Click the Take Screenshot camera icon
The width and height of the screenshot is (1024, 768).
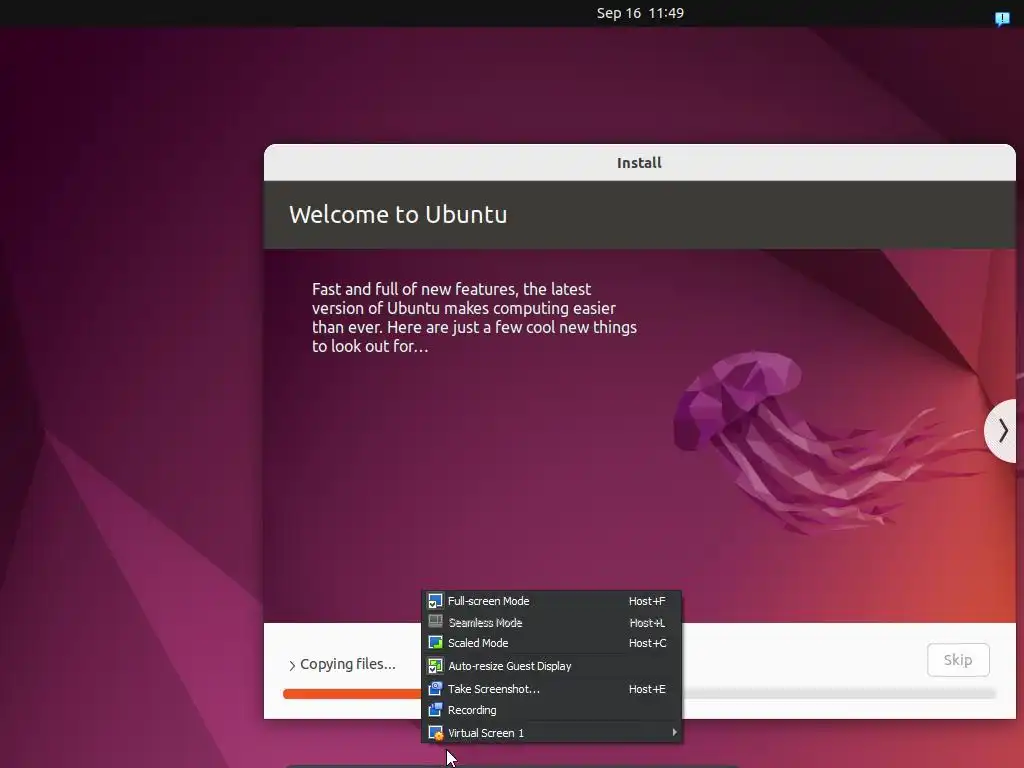coord(435,688)
